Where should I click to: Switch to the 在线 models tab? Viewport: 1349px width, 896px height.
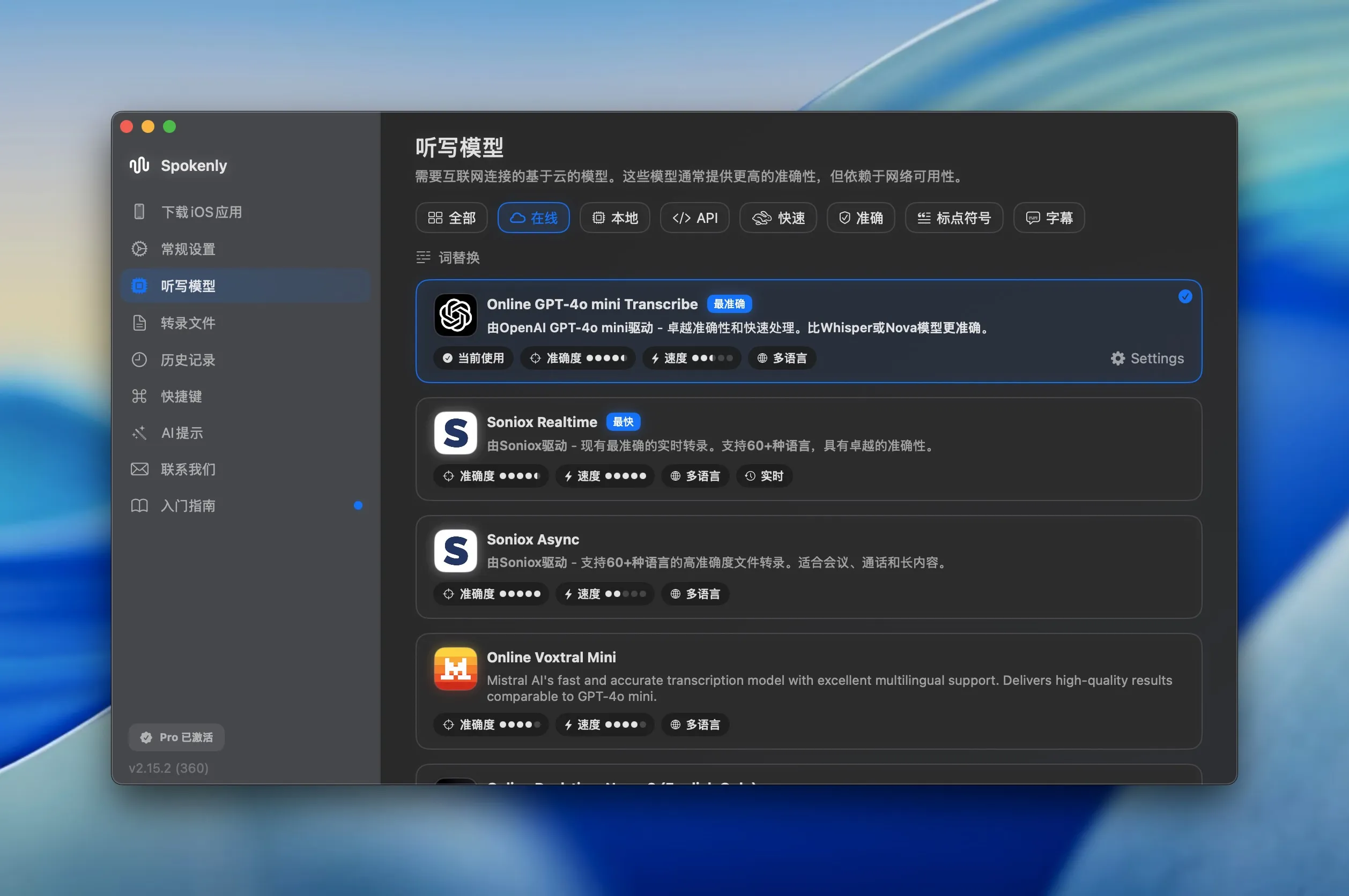533,218
